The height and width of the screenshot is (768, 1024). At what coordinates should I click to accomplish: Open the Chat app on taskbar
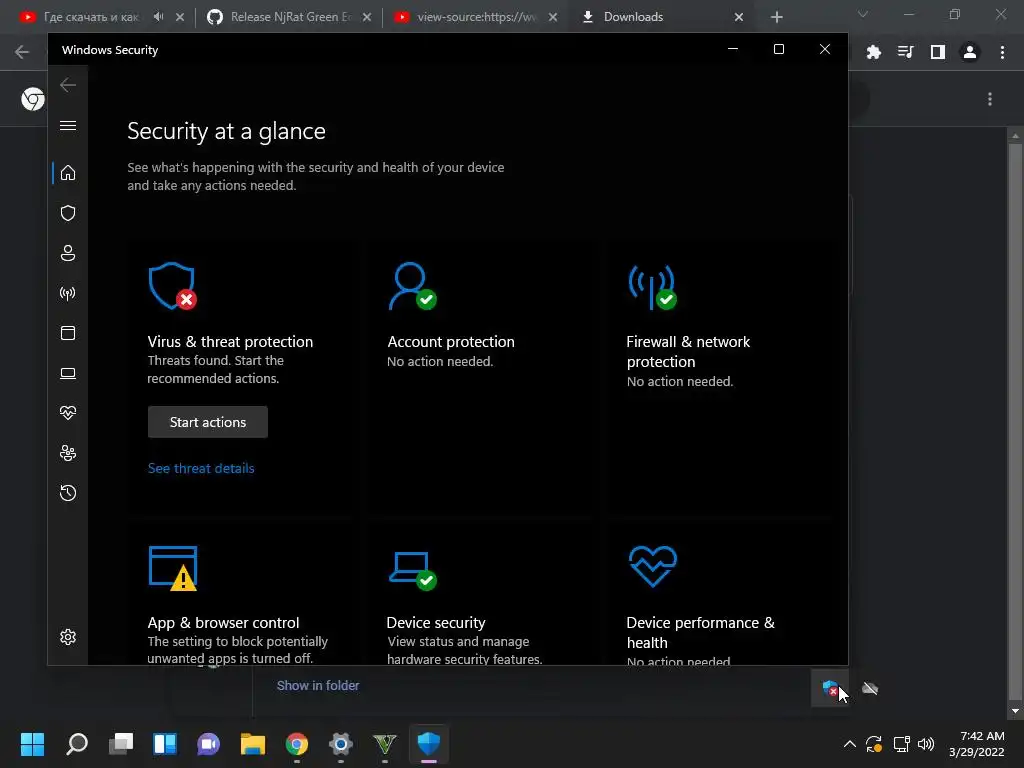tap(208, 744)
